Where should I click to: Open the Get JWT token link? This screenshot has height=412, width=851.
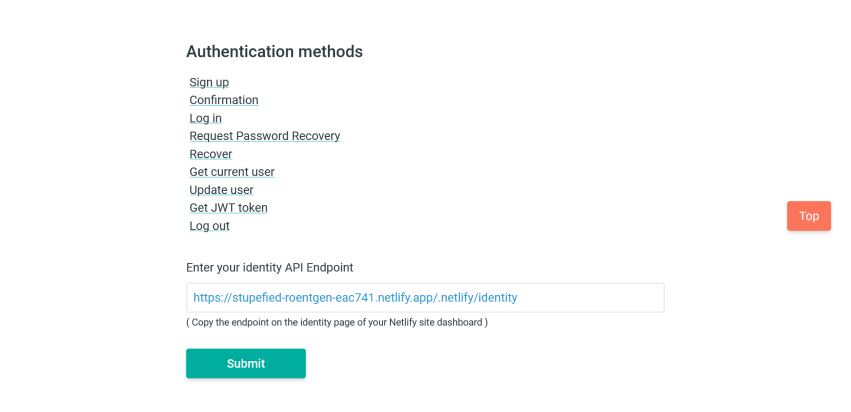pyautogui.click(x=228, y=207)
